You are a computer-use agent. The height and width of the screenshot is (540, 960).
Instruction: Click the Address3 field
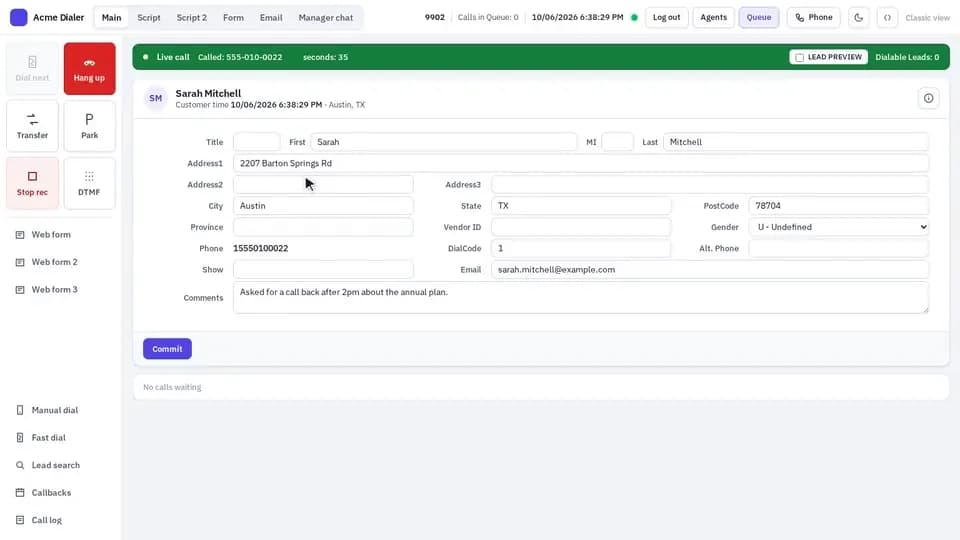(x=710, y=184)
